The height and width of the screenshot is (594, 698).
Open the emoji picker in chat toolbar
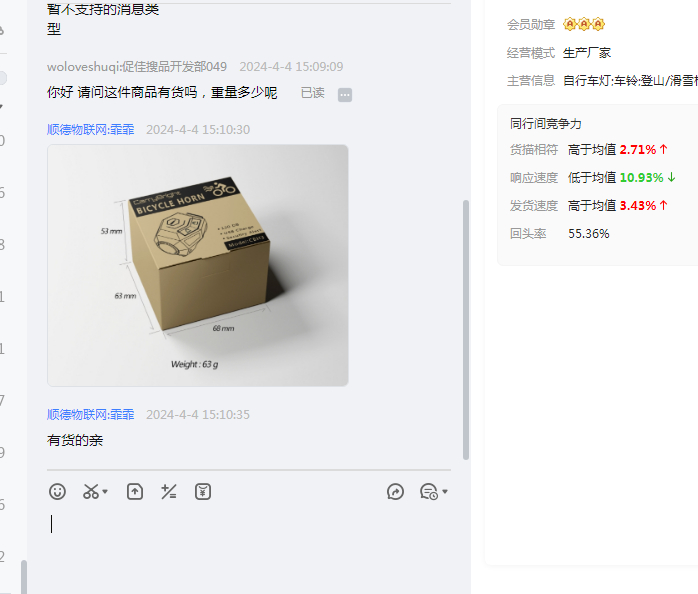(57, 492)
